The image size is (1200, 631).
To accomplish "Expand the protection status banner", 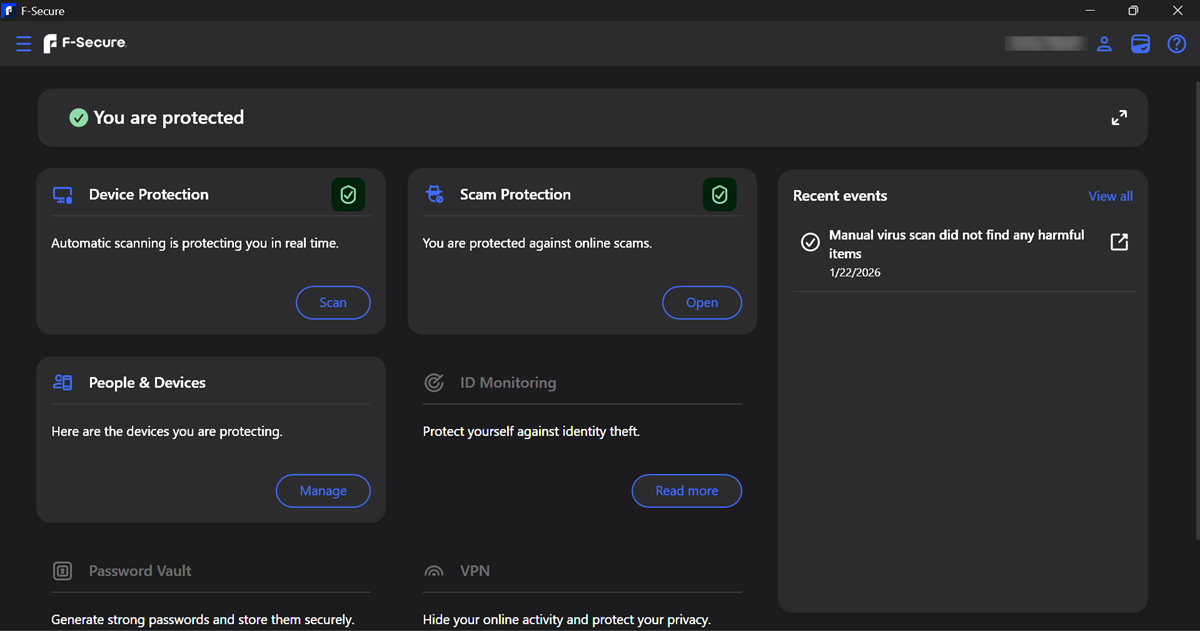I will point(1119,118).
